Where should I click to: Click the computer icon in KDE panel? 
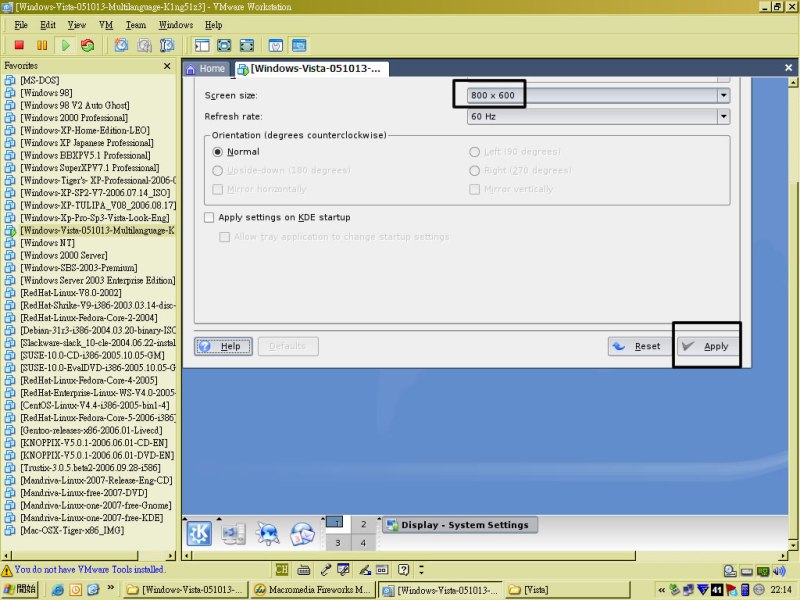point(233,534)
